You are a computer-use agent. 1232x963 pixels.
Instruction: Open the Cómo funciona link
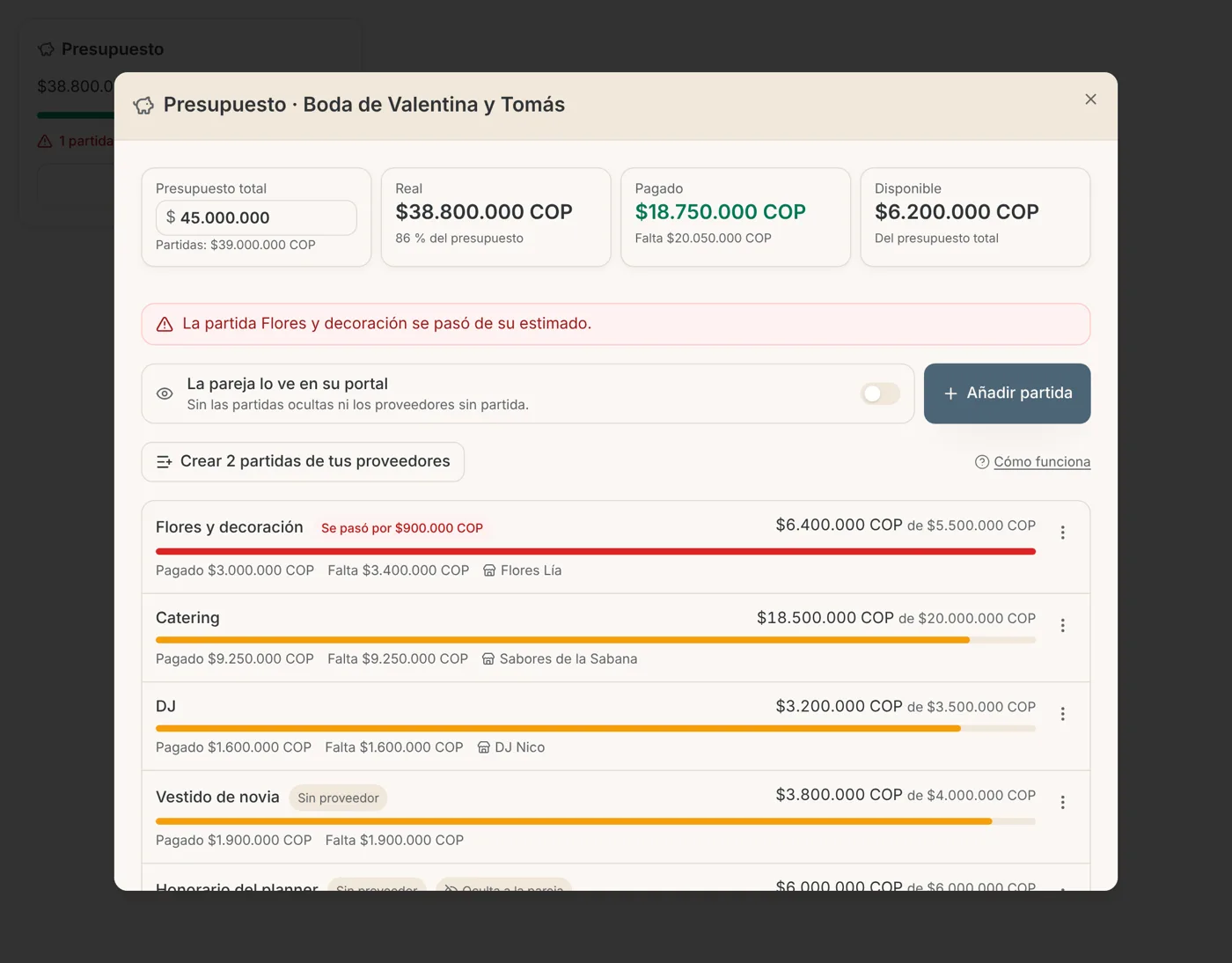click(x=1042, y=462)
